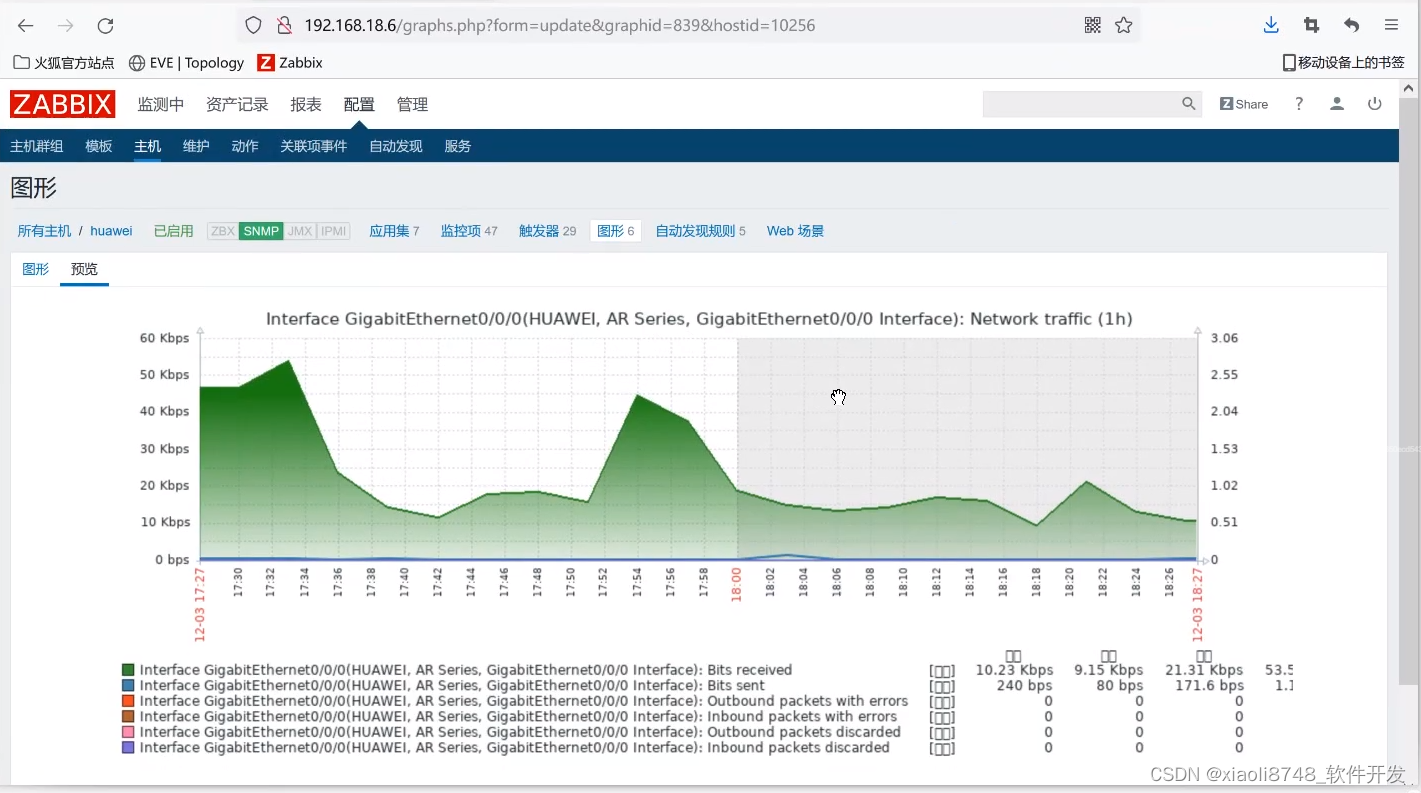This screenshot has width=1421, height=793.
Task: Switch to the 预览 tab
Action: 84,269
